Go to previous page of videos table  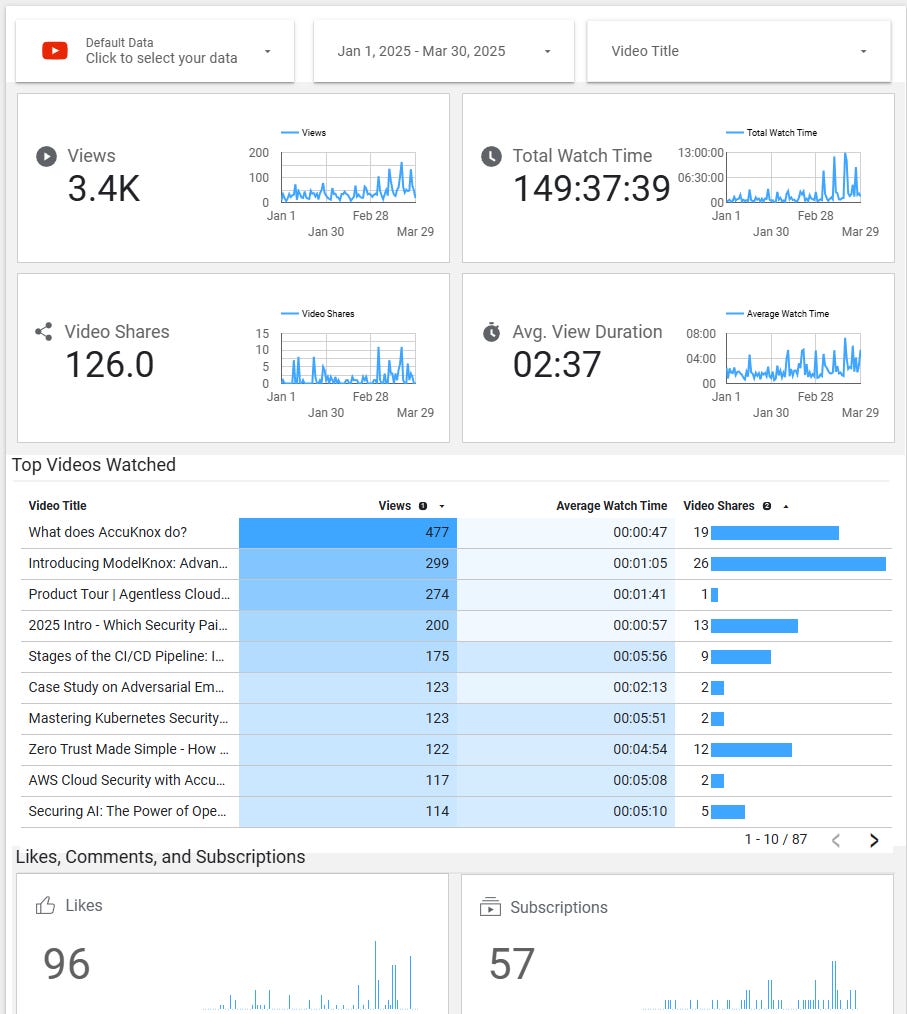pos(836,840)
